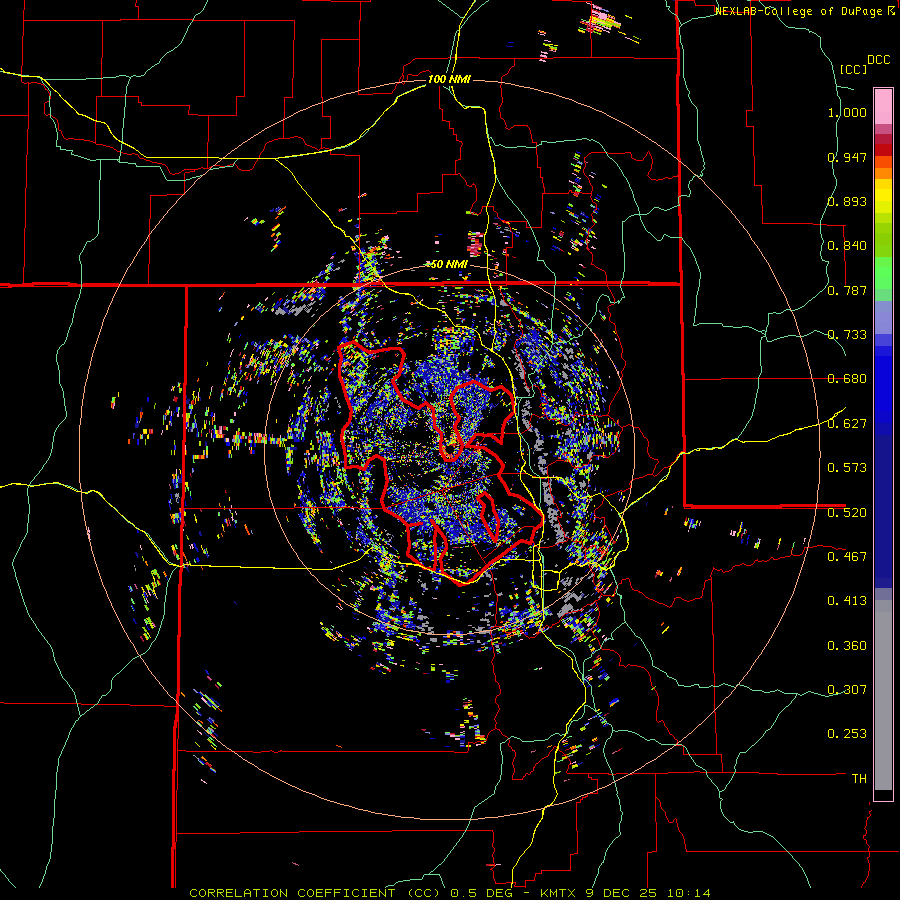Click the 0.893 value on the color scale

847,201
